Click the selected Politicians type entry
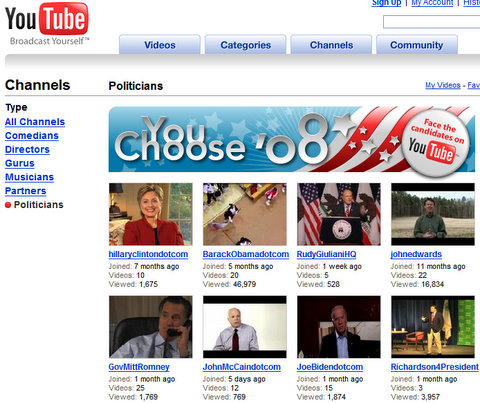The image size is (480, 403). click(34, 205)
